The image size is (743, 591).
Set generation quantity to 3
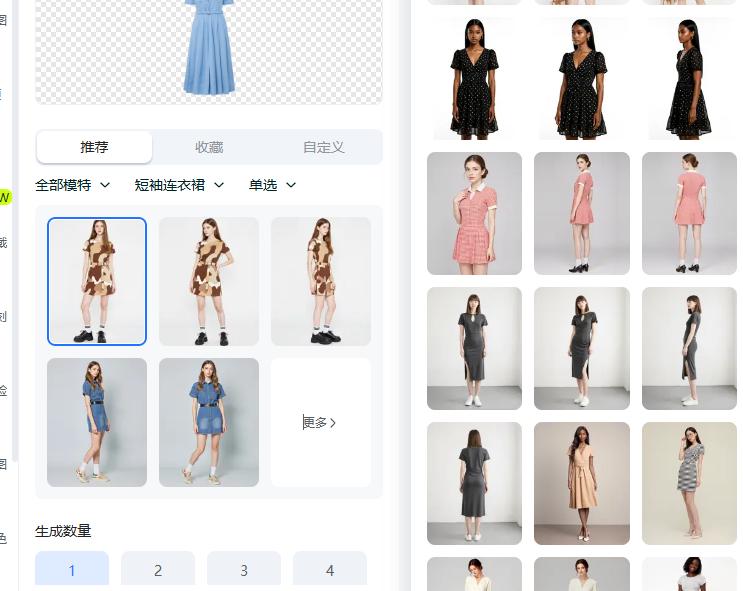(x=244, y=569)
